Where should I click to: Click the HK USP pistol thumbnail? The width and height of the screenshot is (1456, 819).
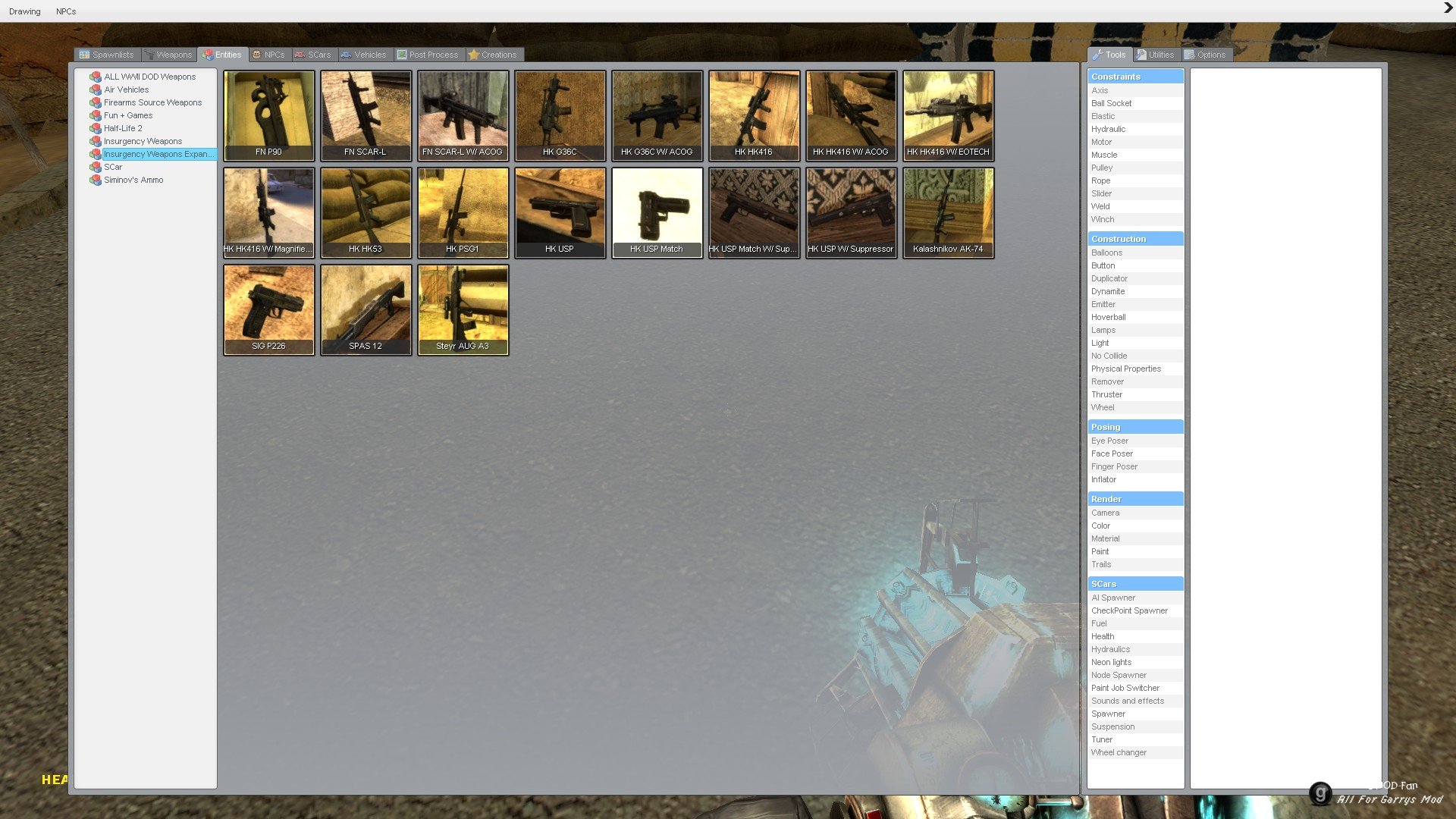click(560, 212)
